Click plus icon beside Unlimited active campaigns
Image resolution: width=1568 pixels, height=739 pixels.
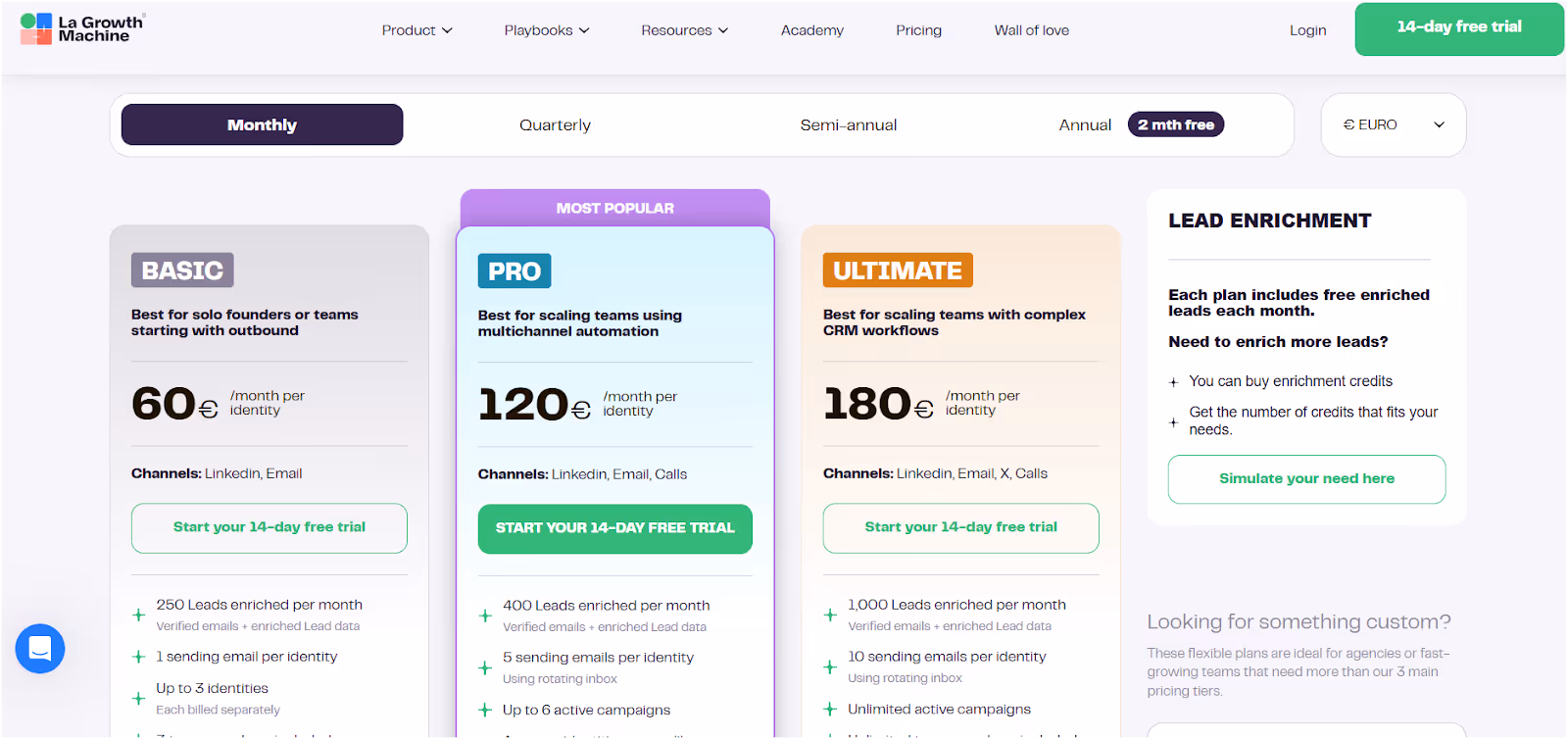click(830, 709)
